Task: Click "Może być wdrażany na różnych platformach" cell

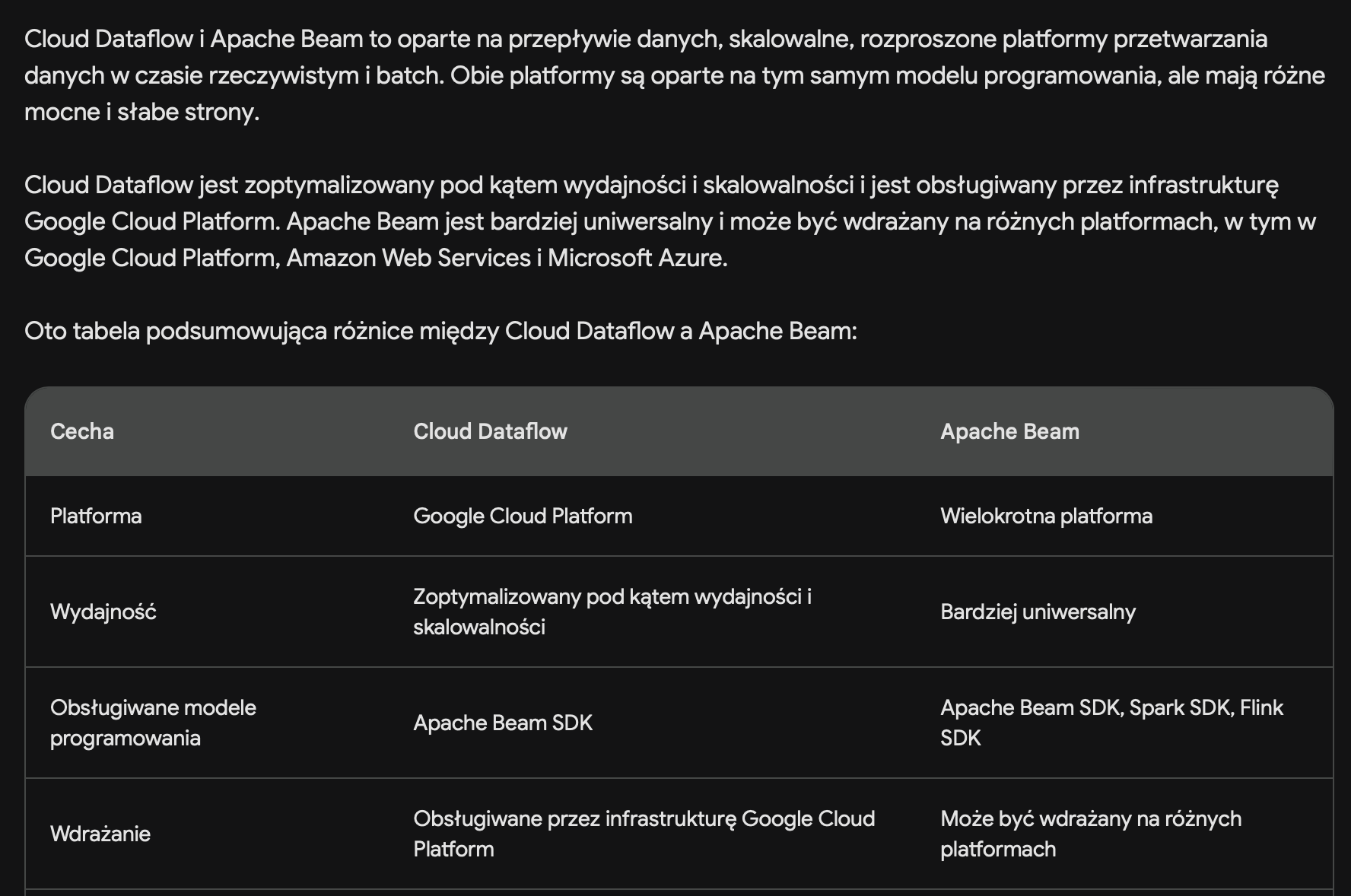Action: [x=1091, y=834]
